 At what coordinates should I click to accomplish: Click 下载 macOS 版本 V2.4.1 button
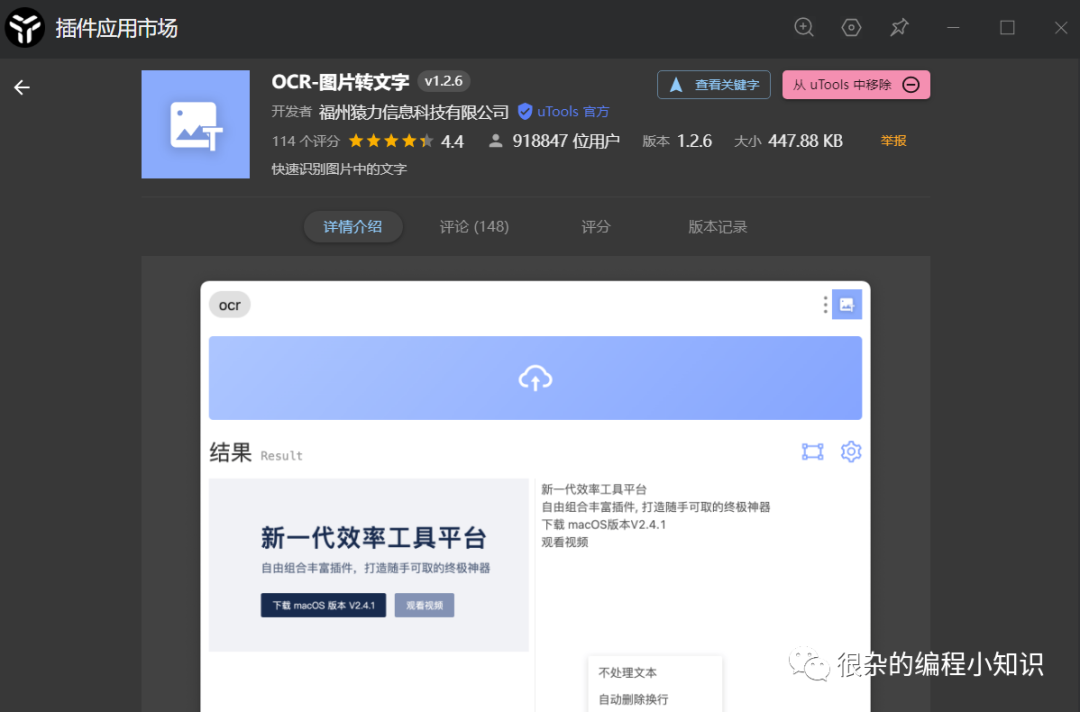pos(323,605)
